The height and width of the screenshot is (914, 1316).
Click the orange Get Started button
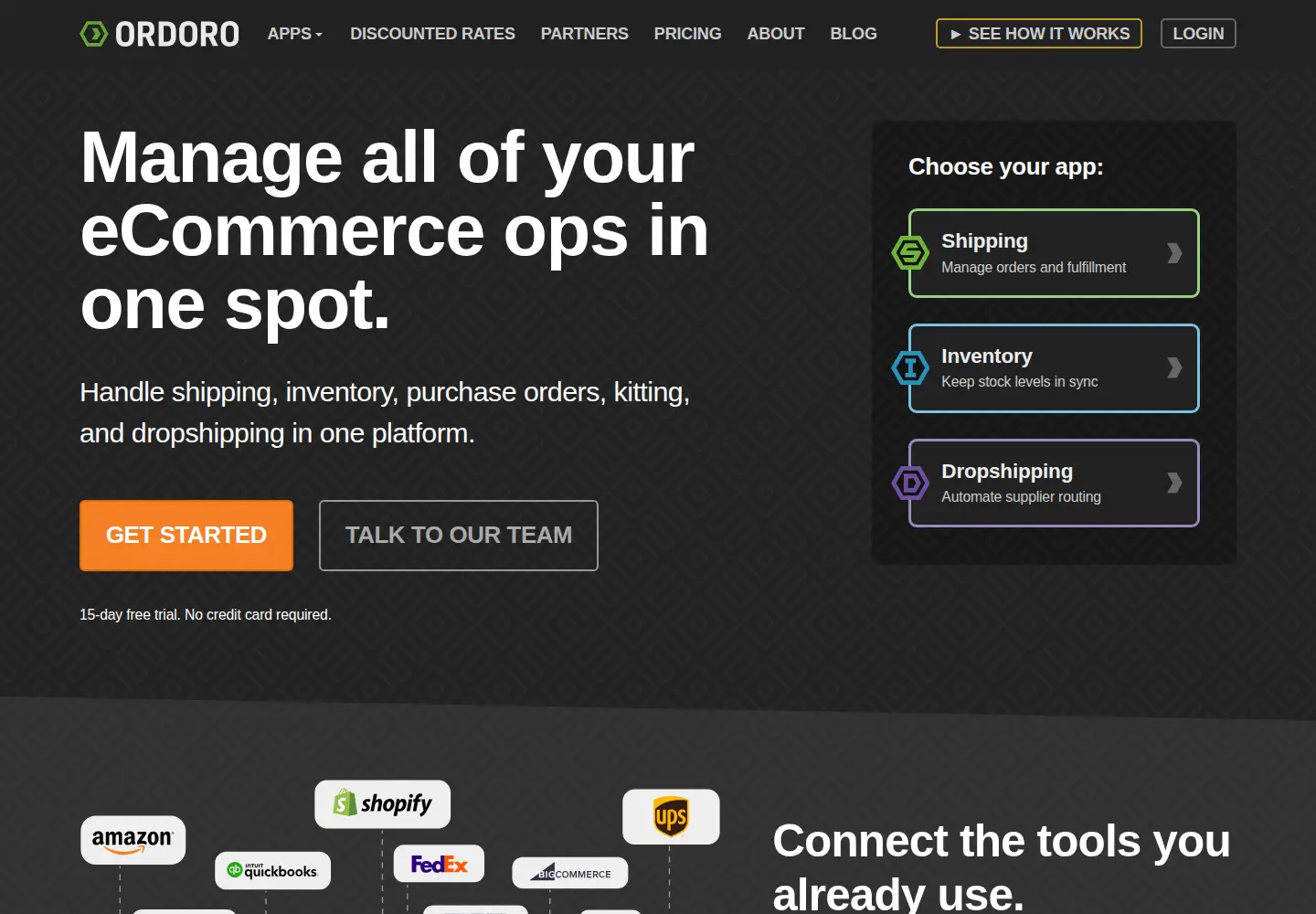(x=186, y=536)
